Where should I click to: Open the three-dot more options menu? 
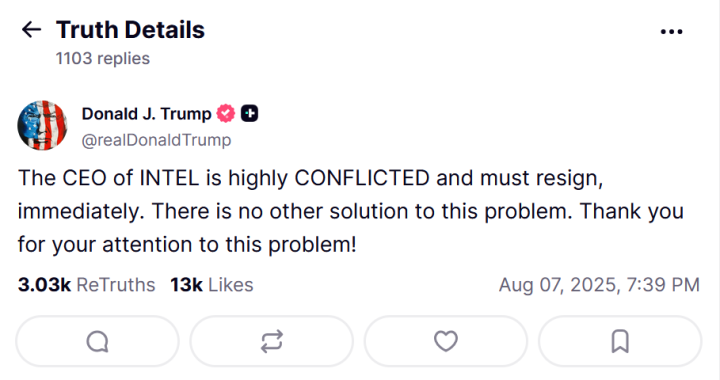click(x=671, y=32)
